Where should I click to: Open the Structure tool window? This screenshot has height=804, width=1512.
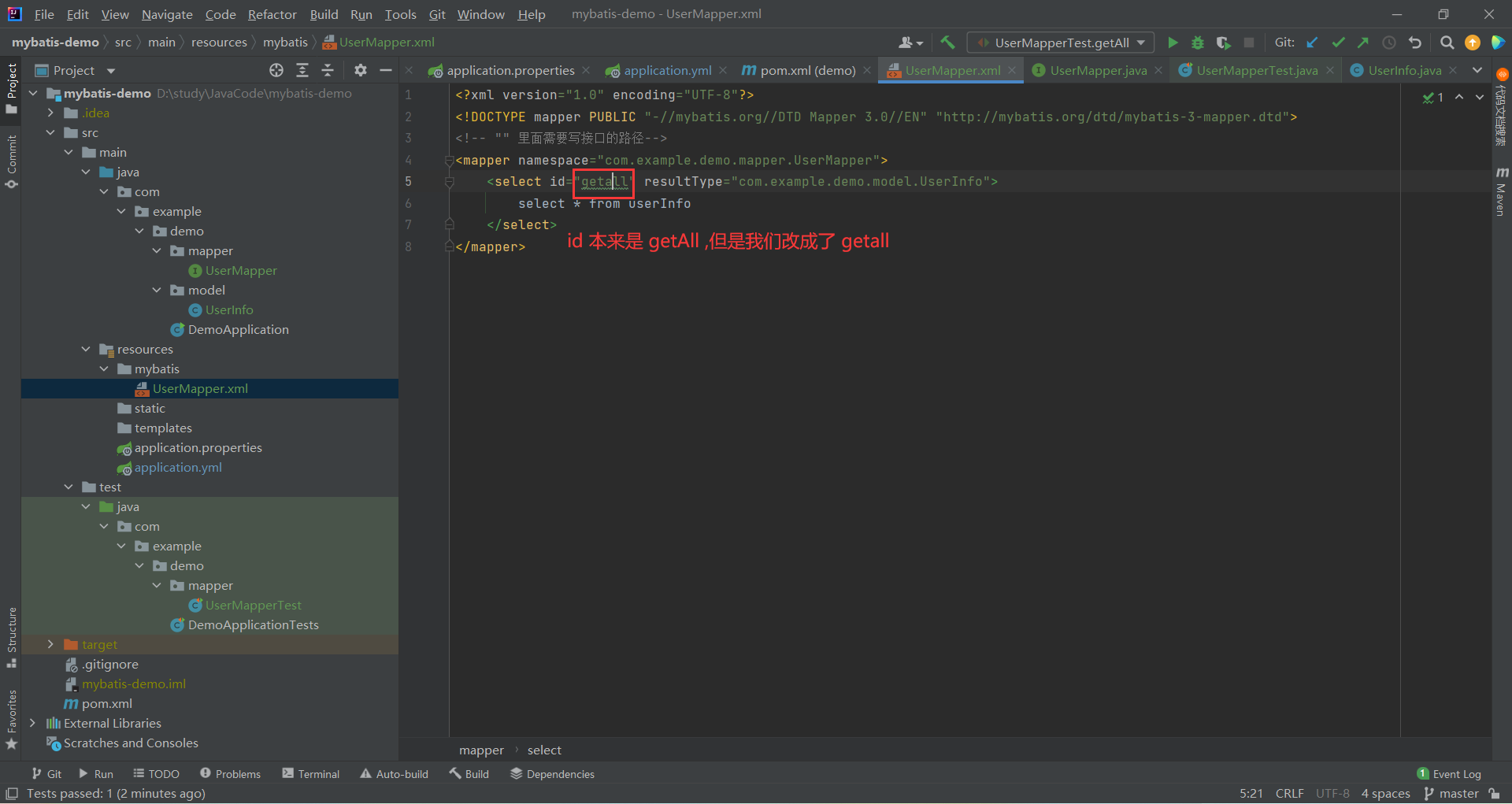11,637
